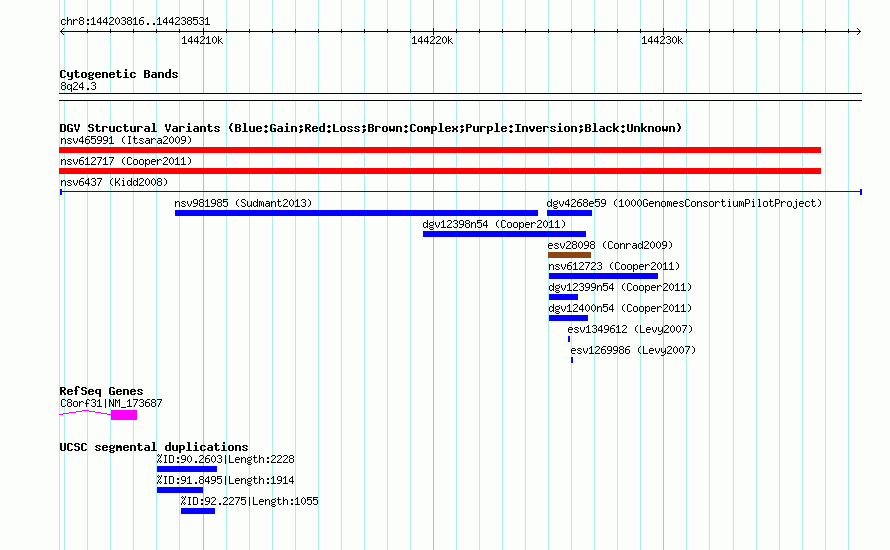
Task: Click the %ID:92.2275|Length:1055 label
Action: (250, 501)
